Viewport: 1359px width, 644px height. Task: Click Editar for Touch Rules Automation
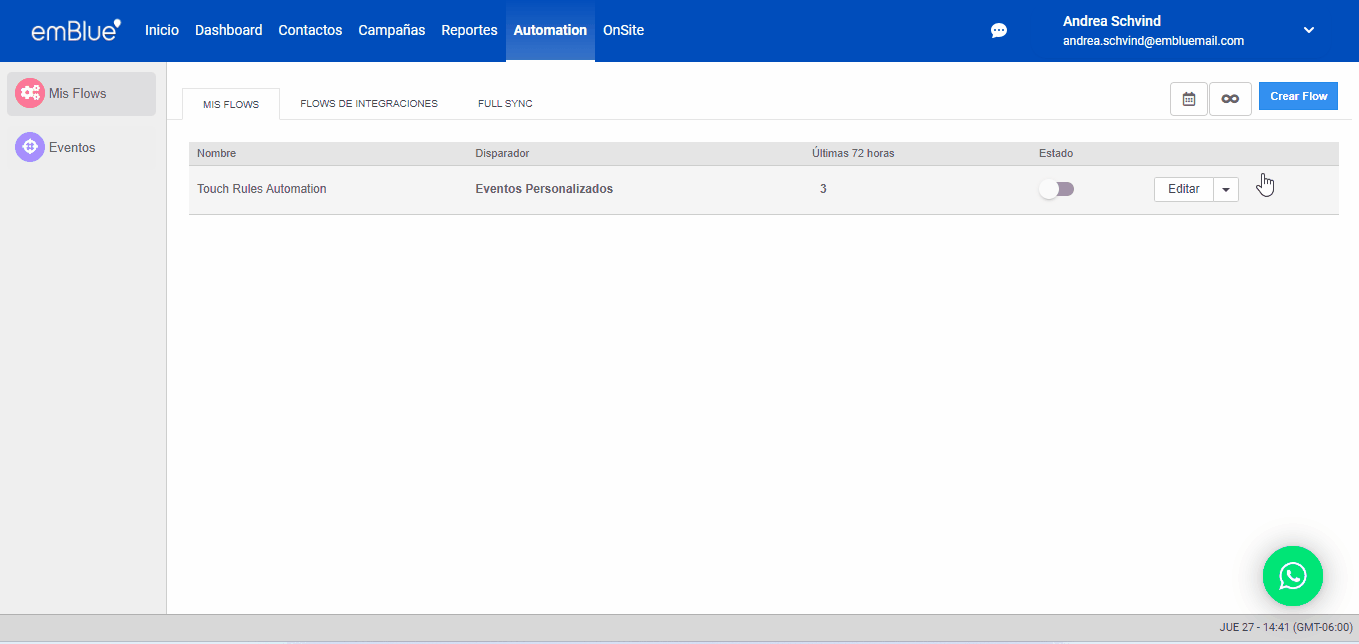pyautogui.click(x=1184, y=189)
